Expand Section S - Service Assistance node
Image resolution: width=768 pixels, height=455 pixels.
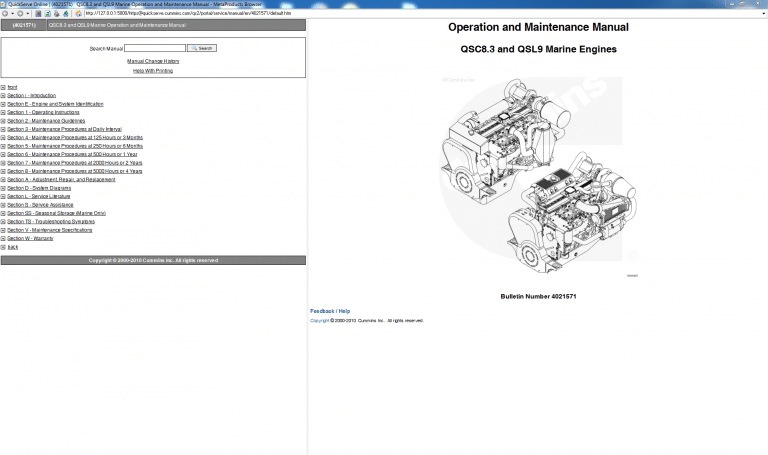(x=3, y=205)
